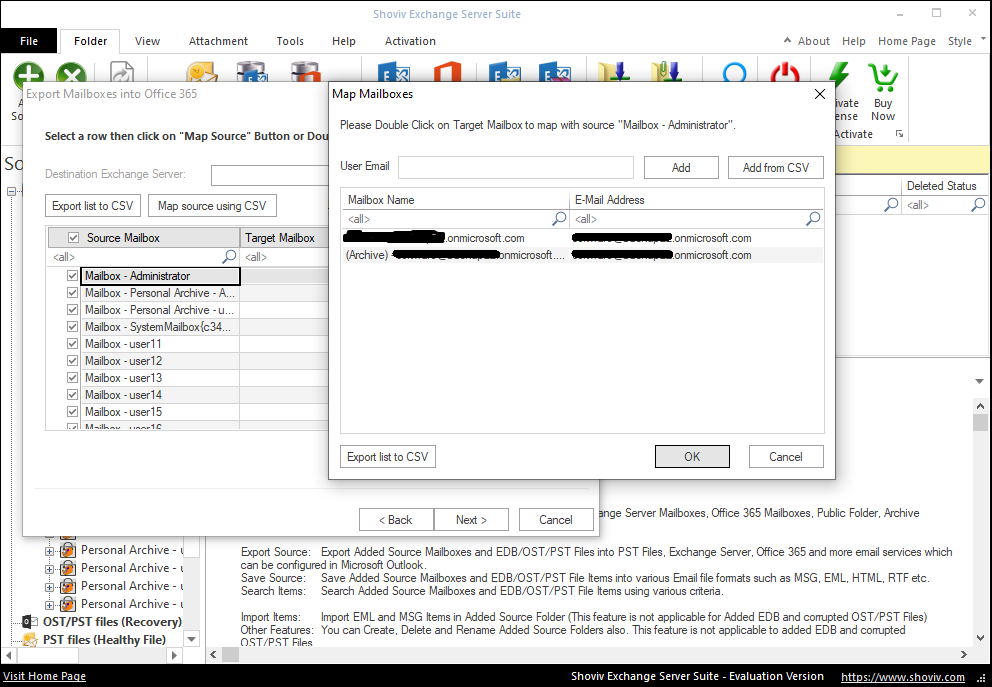Uncheck the Mailbox - Personal Archive - A... checkbox
Image resolution: width=992 pixels, height=687 pixels.
(72, 293)
